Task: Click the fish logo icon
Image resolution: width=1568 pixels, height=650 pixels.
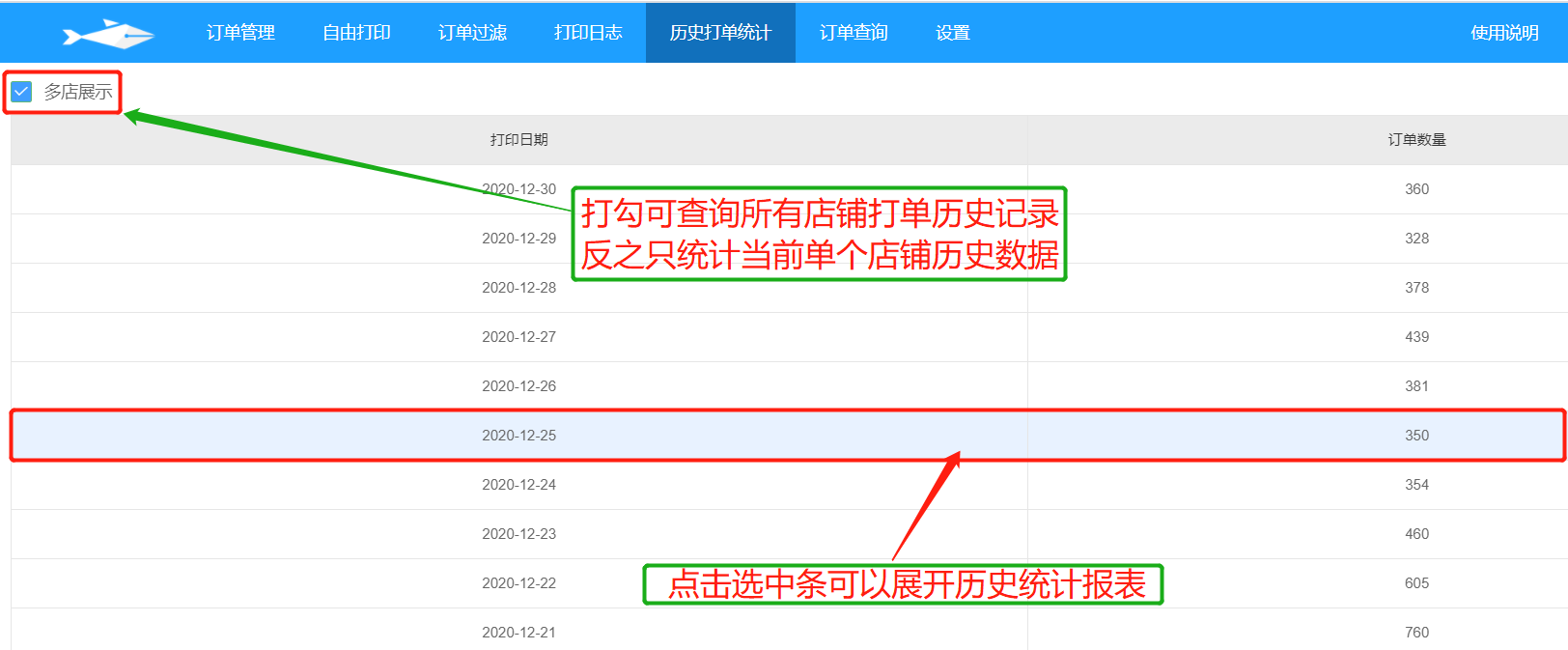Action: pyautogui.click(x=107, y=34)
